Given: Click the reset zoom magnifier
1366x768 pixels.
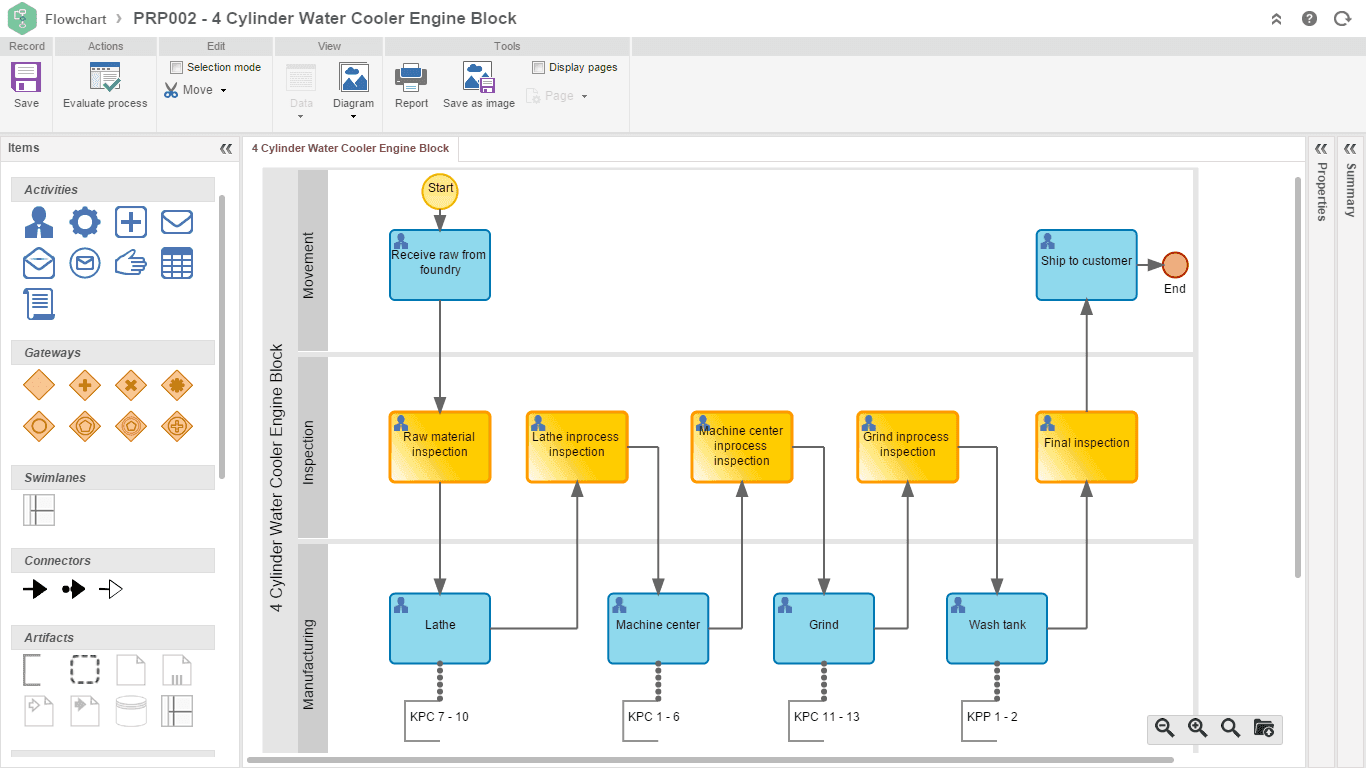Looking at the screenshot, I should [x=1230, y=728].
